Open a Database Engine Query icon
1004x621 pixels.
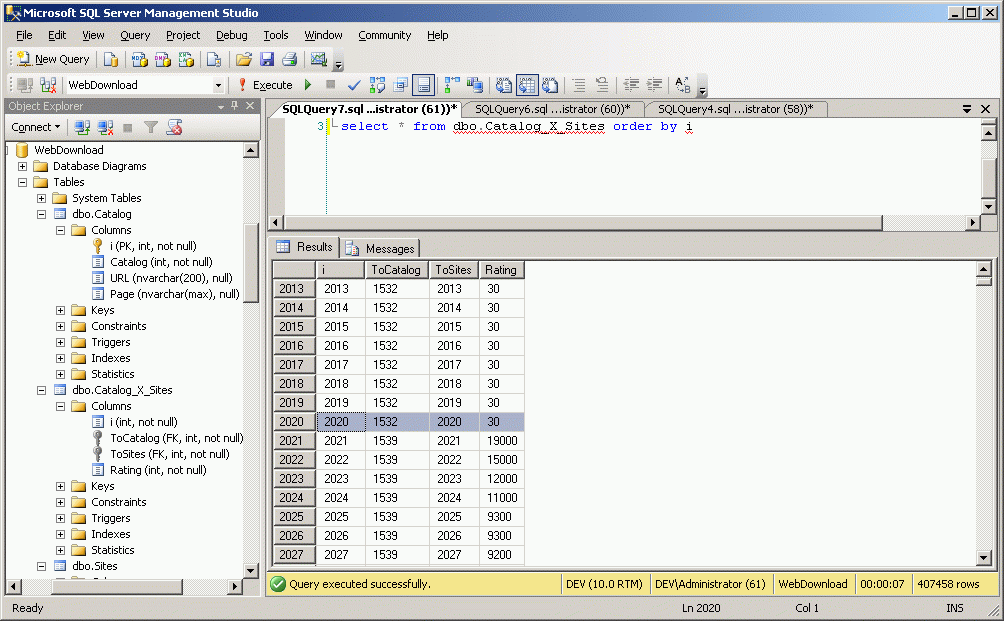pos(111,60)
